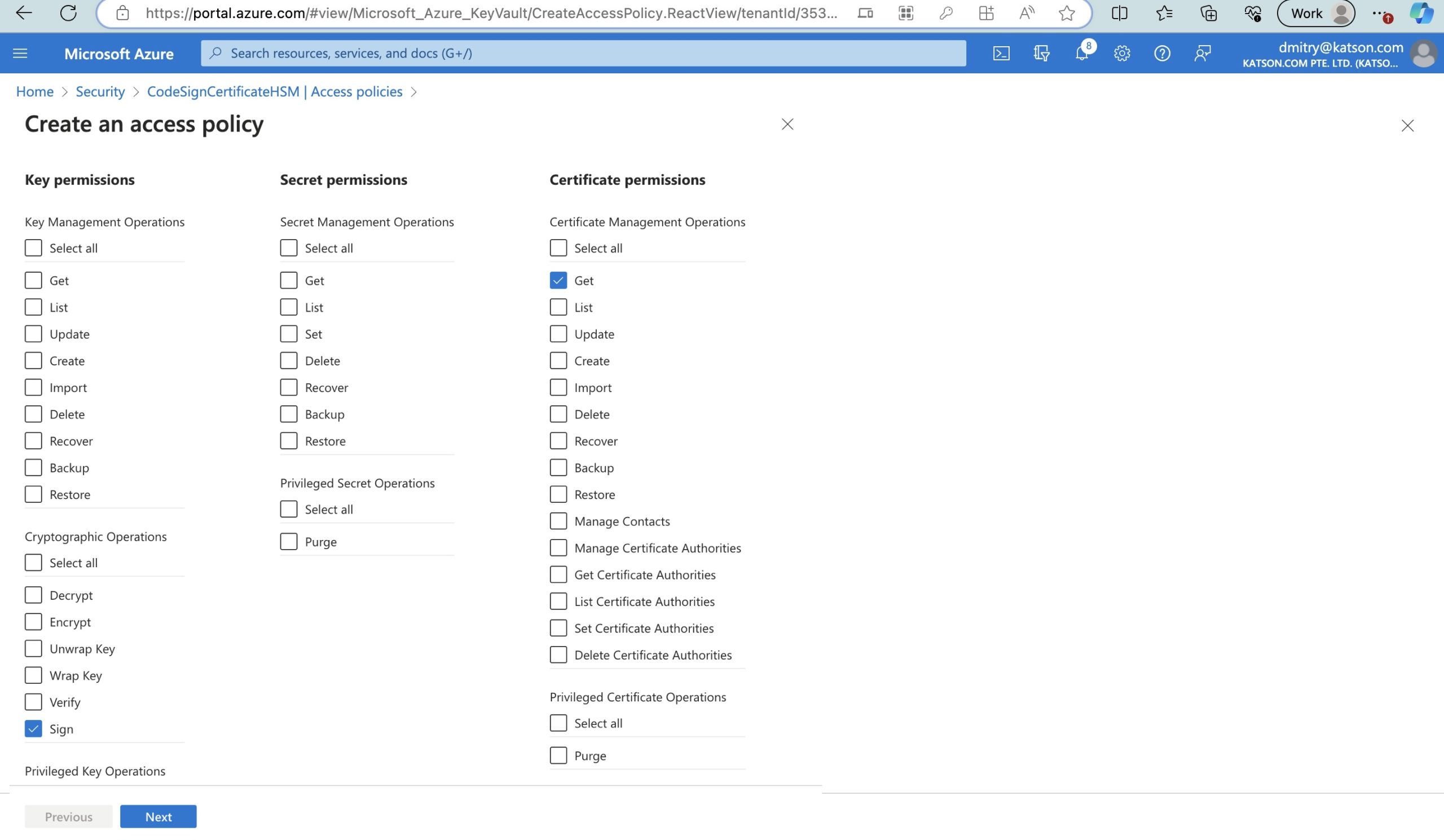1444x840 pixels.
Task: Open CodeSignCertificateHSM Access policies breadcrumb
Action: (275, 92)
